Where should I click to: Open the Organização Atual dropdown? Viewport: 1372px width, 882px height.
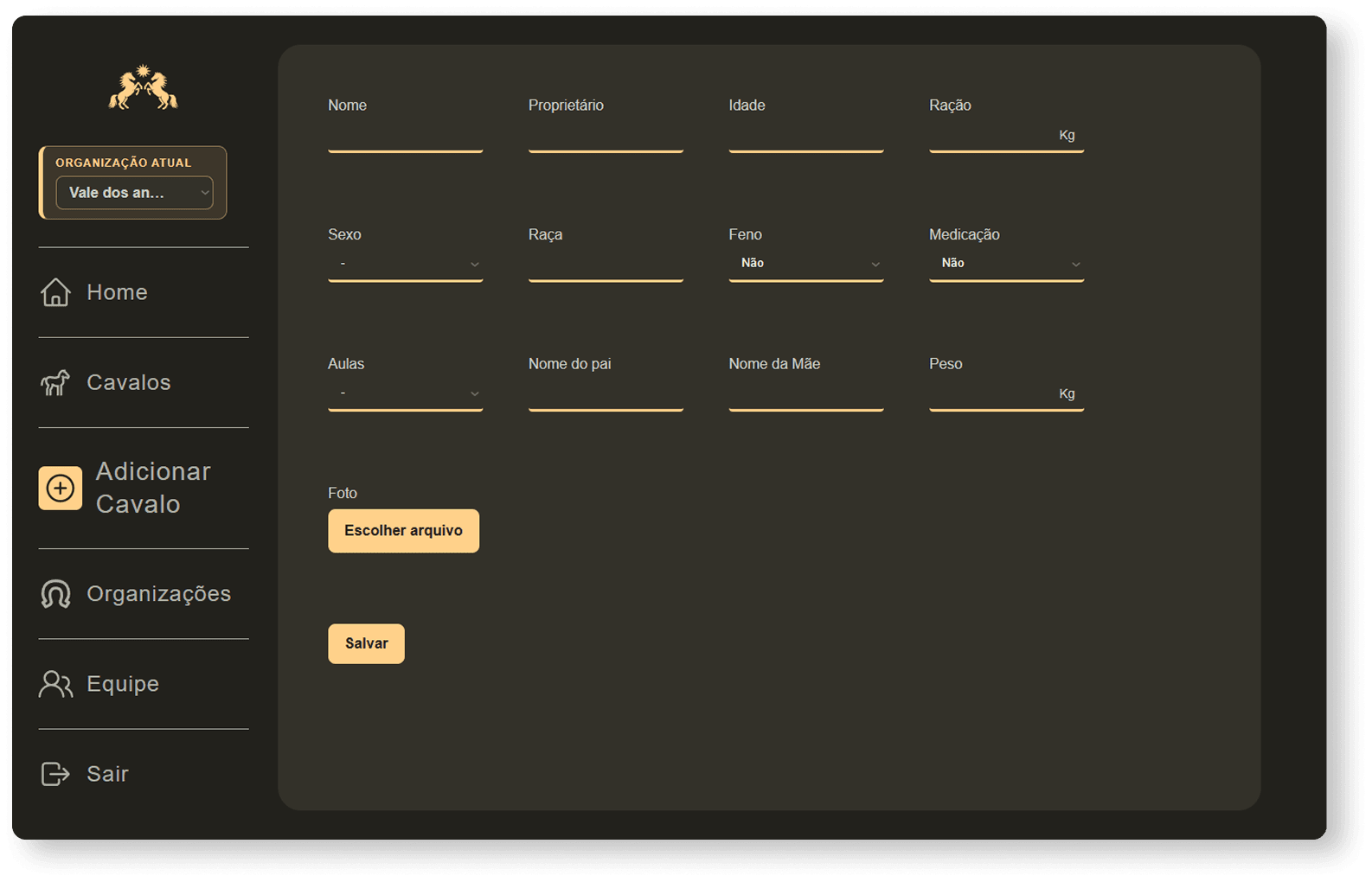[134, 193]
